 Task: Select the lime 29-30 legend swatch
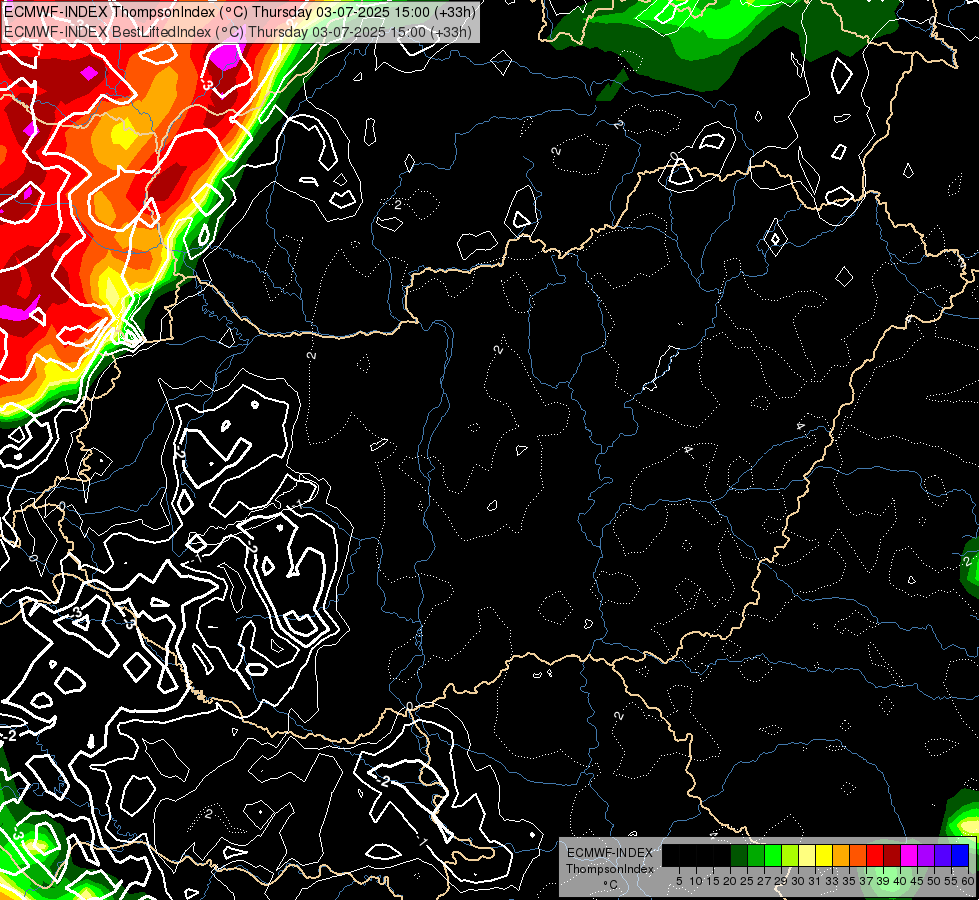coord(790,856)
